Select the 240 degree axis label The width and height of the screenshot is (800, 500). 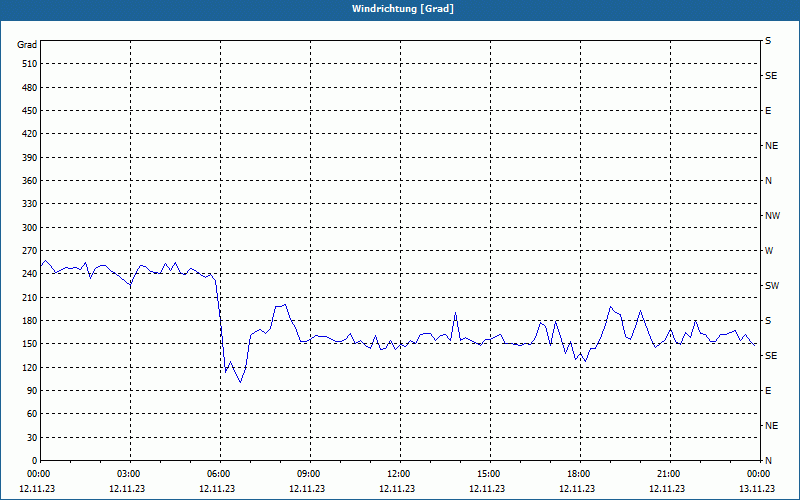pyautogui.click(x=30, y=274)
